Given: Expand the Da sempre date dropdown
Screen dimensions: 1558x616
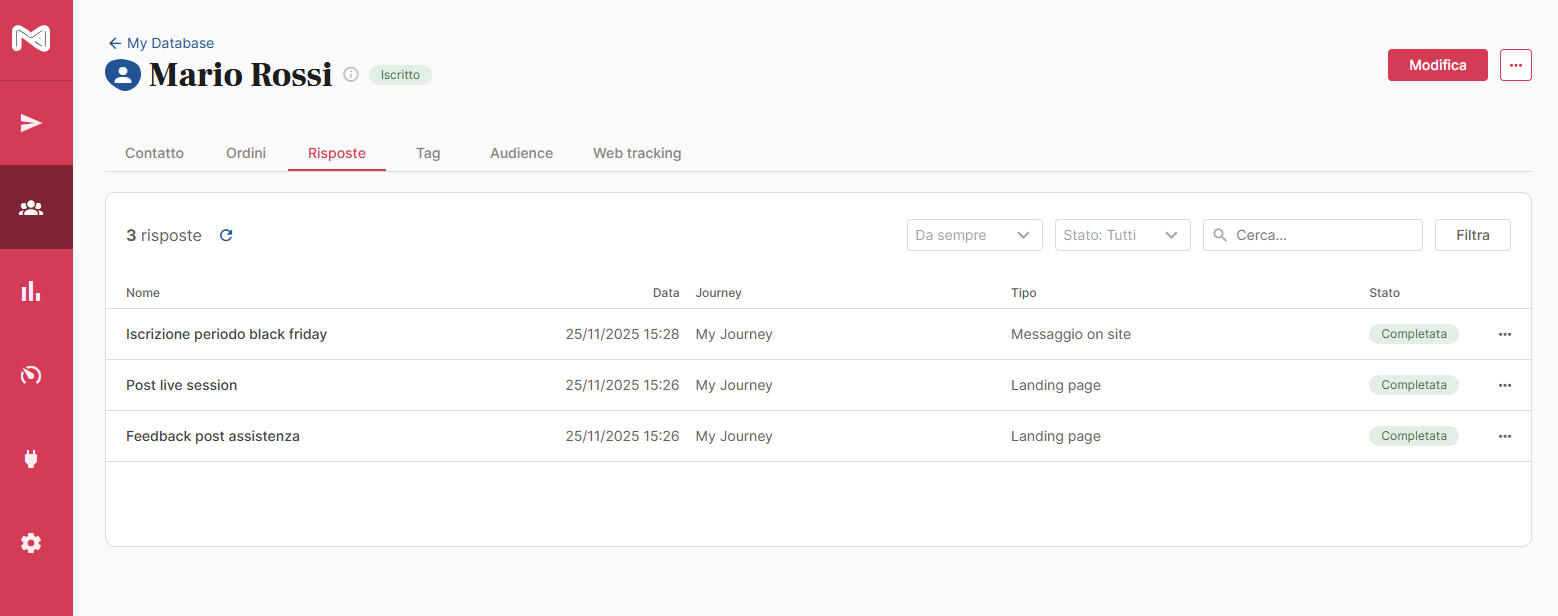Looking at the screenshot, I should point(974,235).
